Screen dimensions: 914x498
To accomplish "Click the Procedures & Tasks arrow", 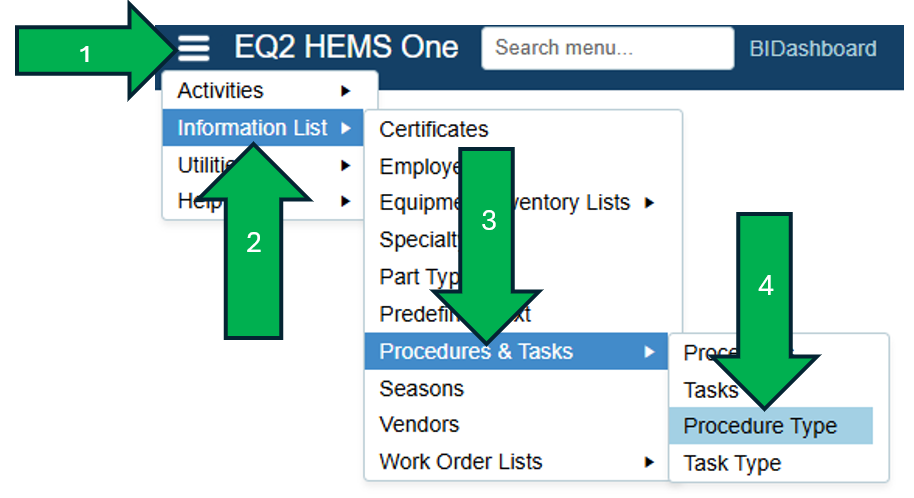I will click(x=650, y=352).
